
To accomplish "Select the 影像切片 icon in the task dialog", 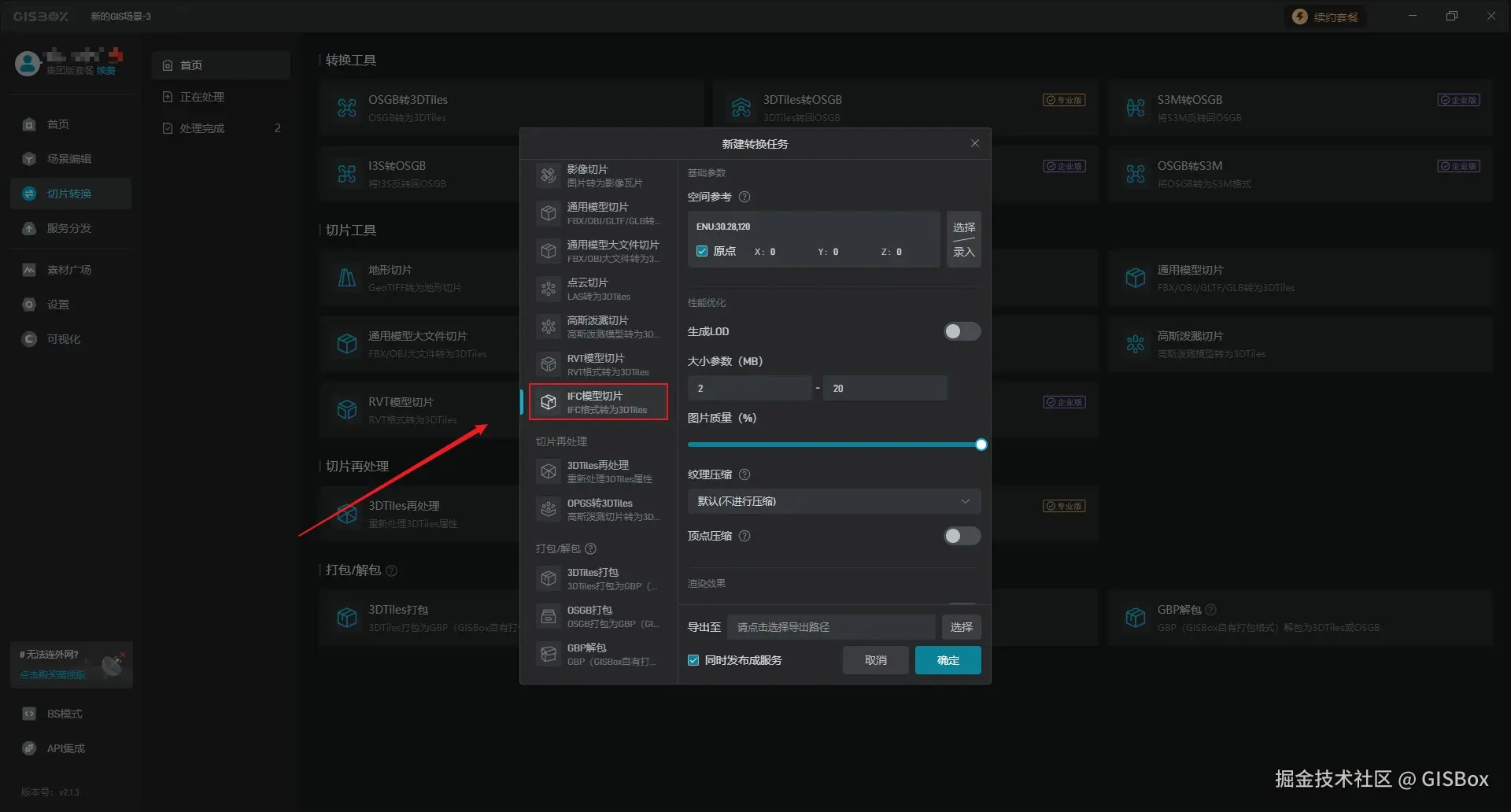I will pos(549,175).
